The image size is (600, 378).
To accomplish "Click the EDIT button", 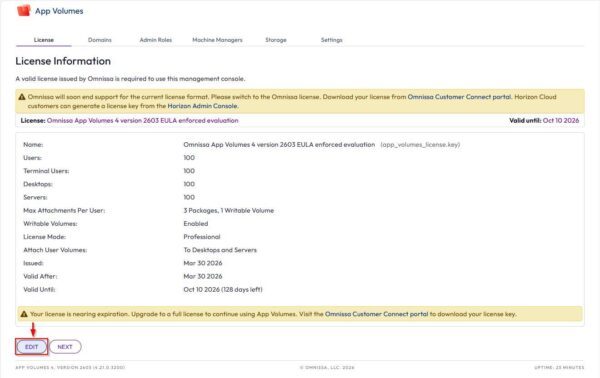I will [31, 347].
